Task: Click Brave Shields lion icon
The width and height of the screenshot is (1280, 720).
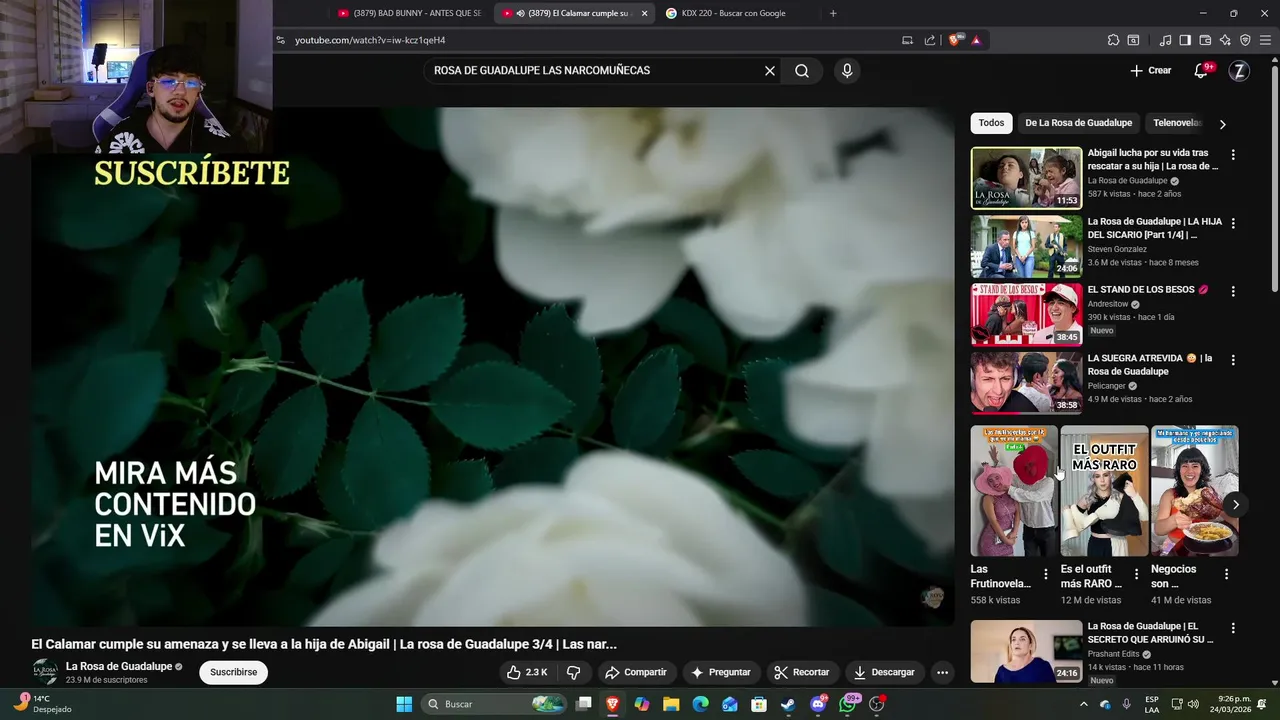Action: click(955, 40)
